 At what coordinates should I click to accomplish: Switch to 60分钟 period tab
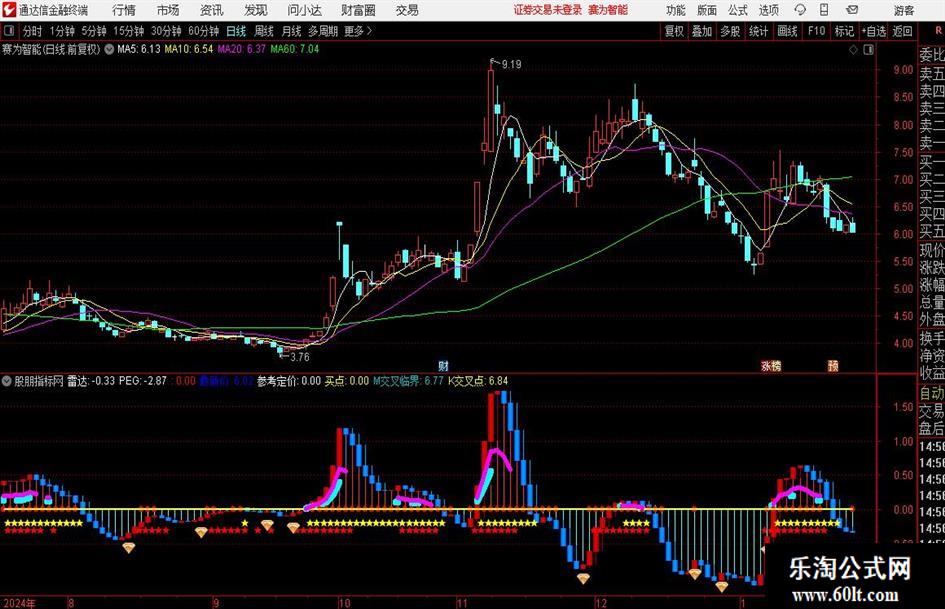click(204, 31)
